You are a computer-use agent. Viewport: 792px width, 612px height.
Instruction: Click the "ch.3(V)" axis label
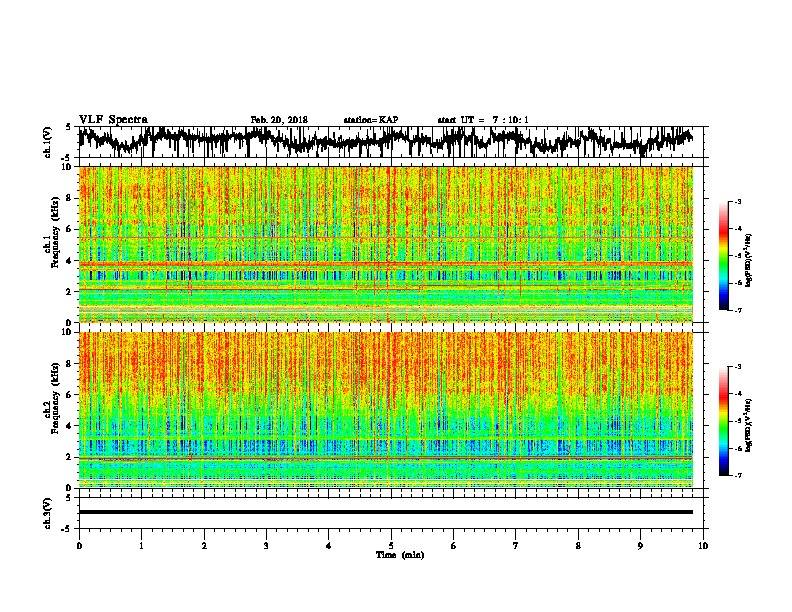coord(47,513)
